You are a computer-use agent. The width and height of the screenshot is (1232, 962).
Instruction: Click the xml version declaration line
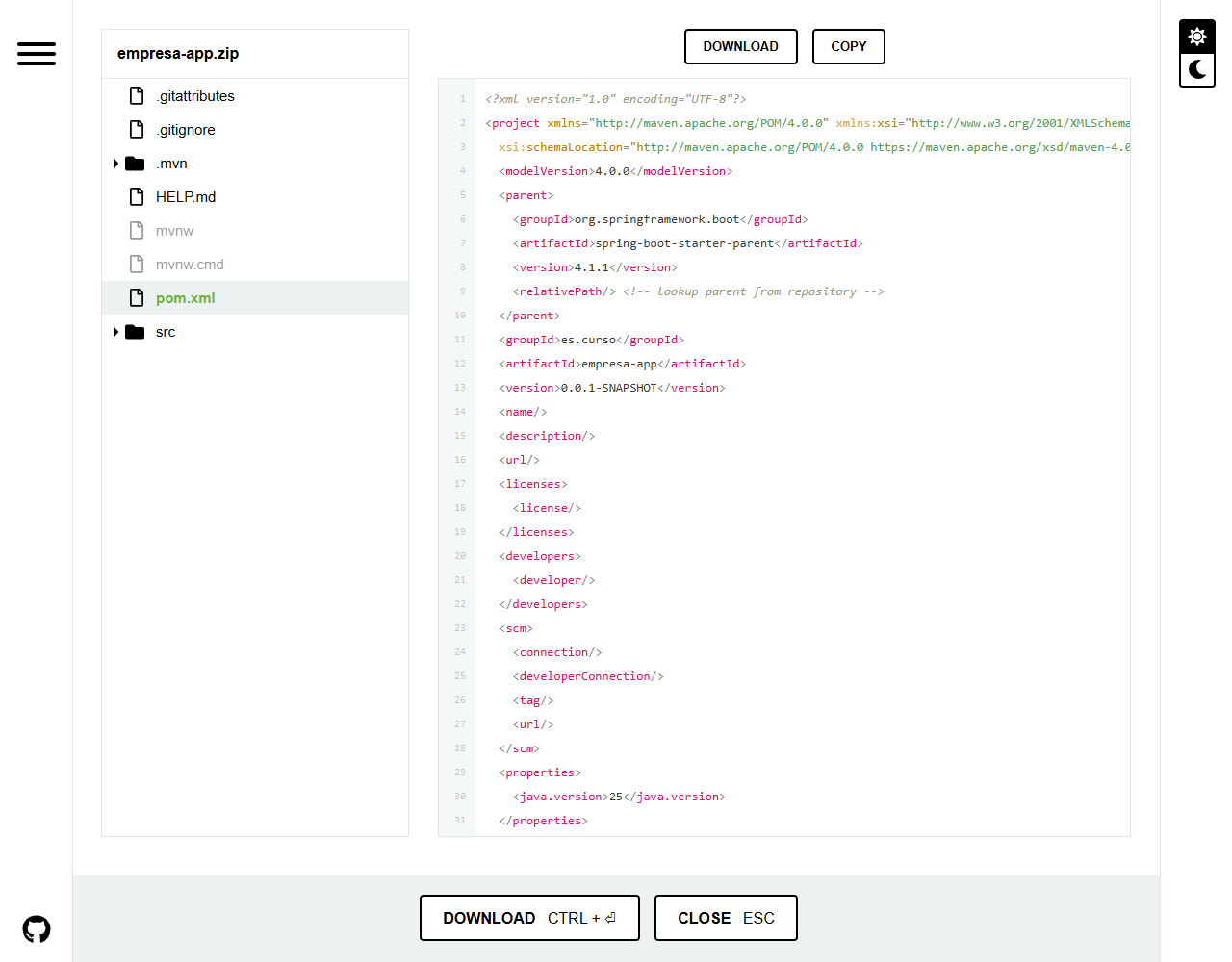pyautogui.click(x=616, y=99)
